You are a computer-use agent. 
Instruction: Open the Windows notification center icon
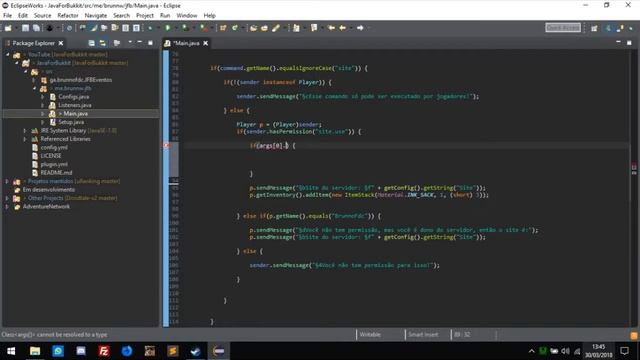pyautogui.click(x=624, y=351)
